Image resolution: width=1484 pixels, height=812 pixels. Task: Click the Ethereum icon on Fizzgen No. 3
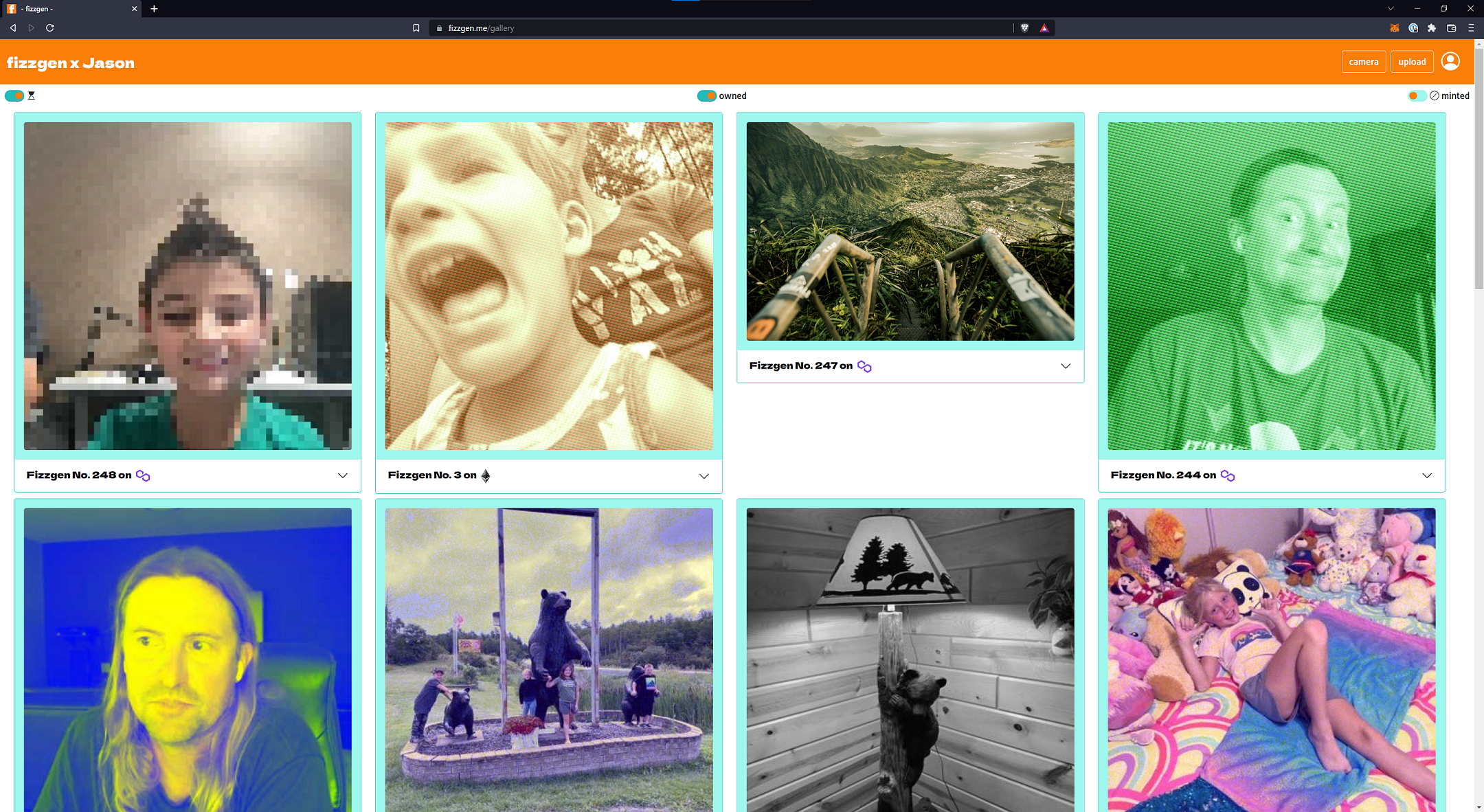click(486, 475)
